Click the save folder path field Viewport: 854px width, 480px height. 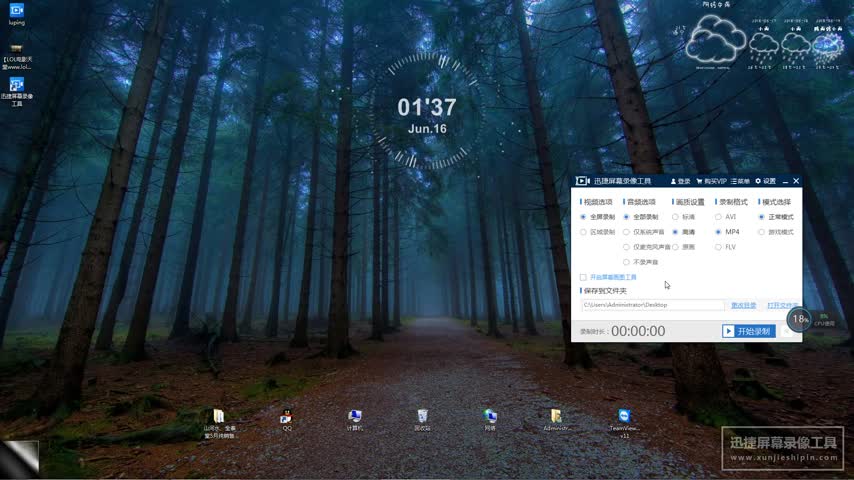[652, 305]
